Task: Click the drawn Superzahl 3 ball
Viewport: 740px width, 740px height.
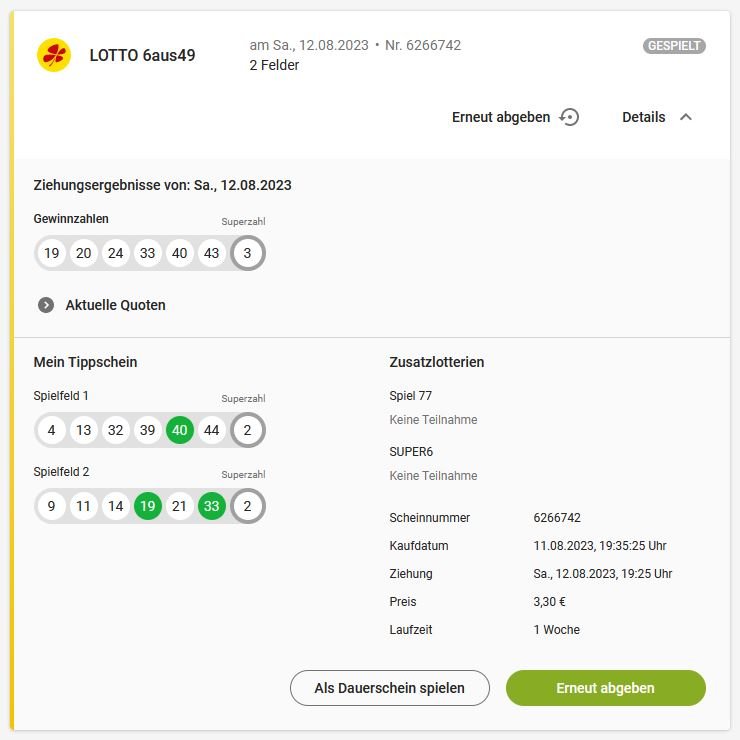Action: point(247,253)
